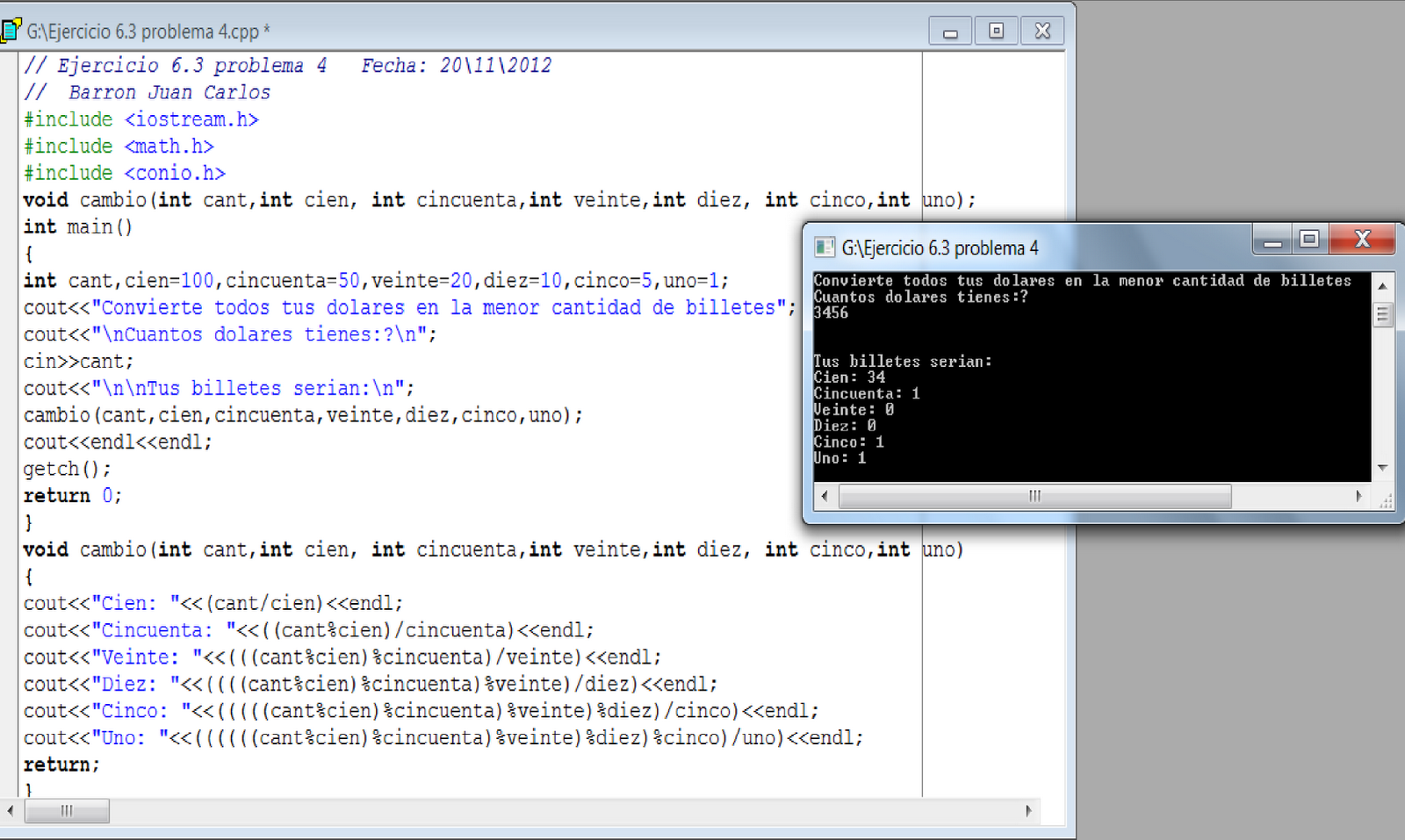
Task: Click the console horizontal scrollbar's right arrow
Action: tap(1359, 496)
